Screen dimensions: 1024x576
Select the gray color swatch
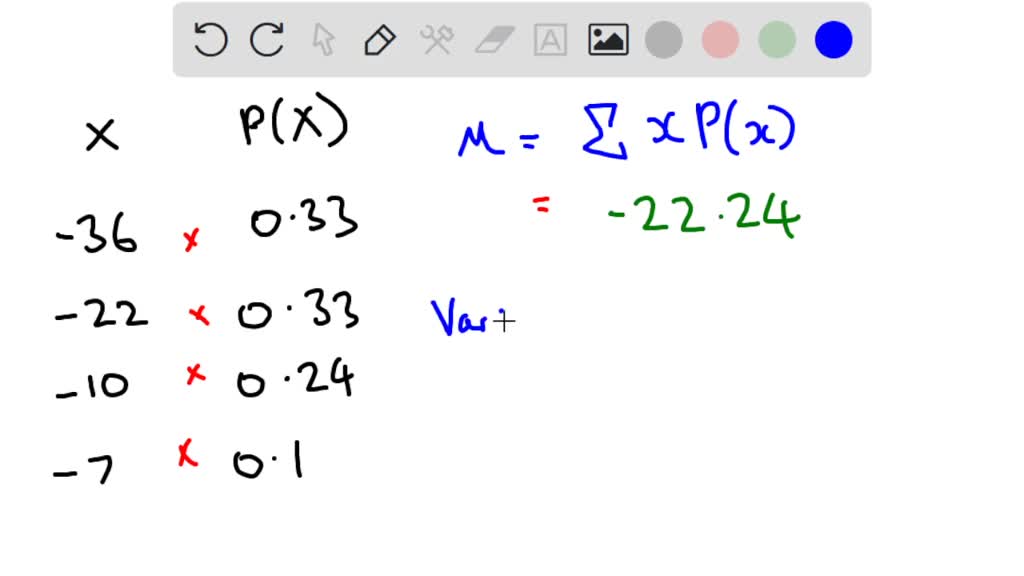pos(665,39)
